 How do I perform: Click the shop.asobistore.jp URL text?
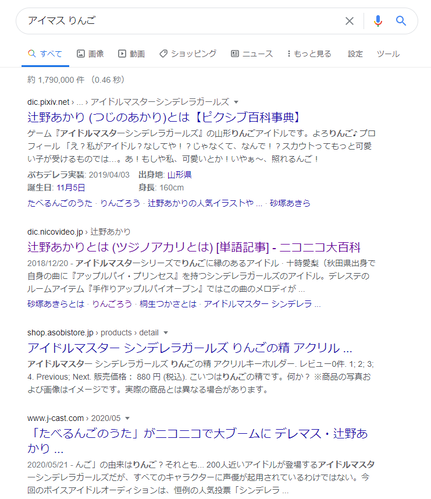point(60,333)
